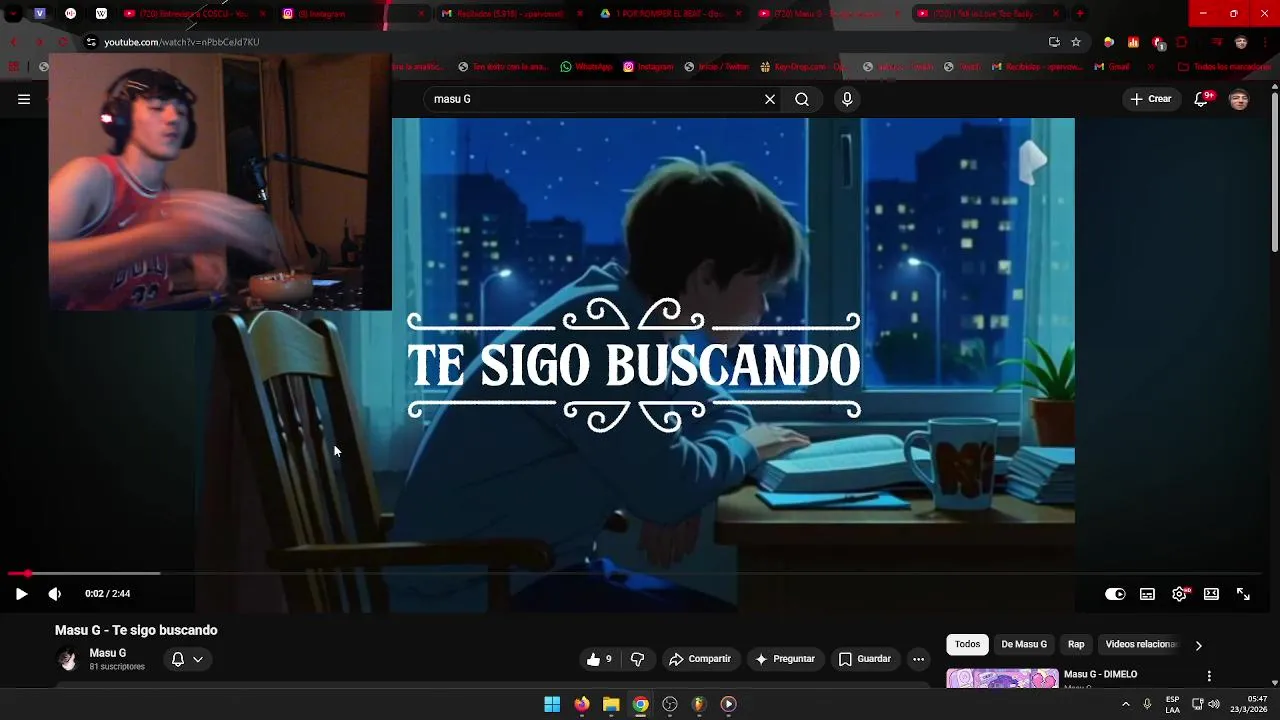1280x720 pixels.
Task: Open the account avatar menu in YouTube
Action: click(1239, 99)
